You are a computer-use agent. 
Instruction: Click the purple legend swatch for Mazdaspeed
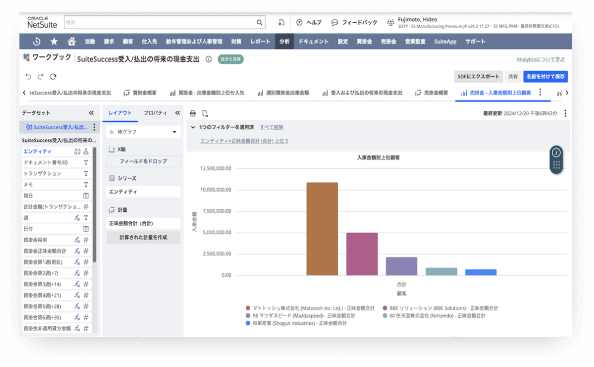(248, 315)
